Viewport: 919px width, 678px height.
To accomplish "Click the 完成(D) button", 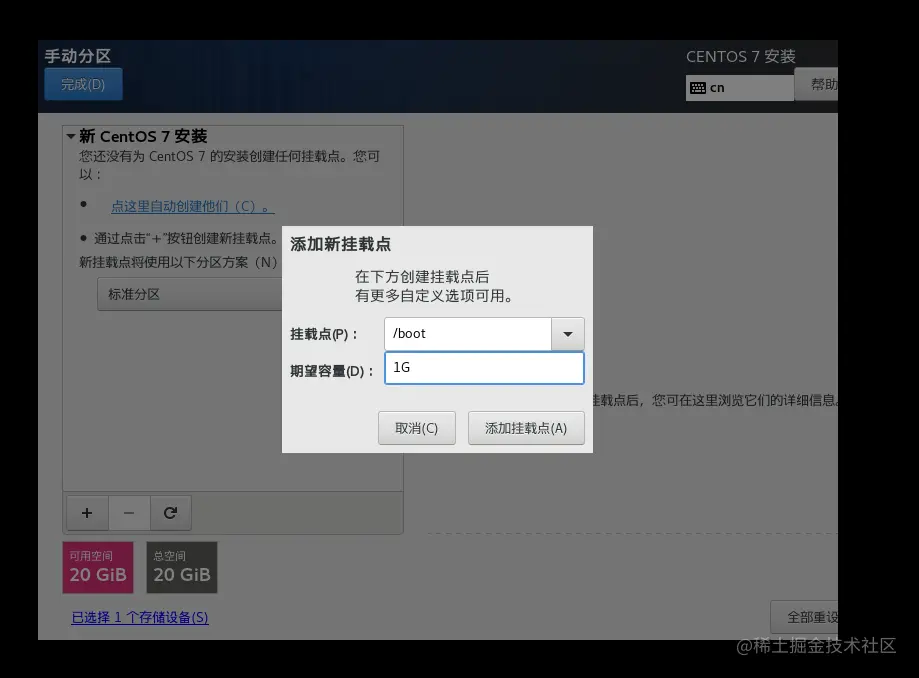I will click(x=83, y=84).
